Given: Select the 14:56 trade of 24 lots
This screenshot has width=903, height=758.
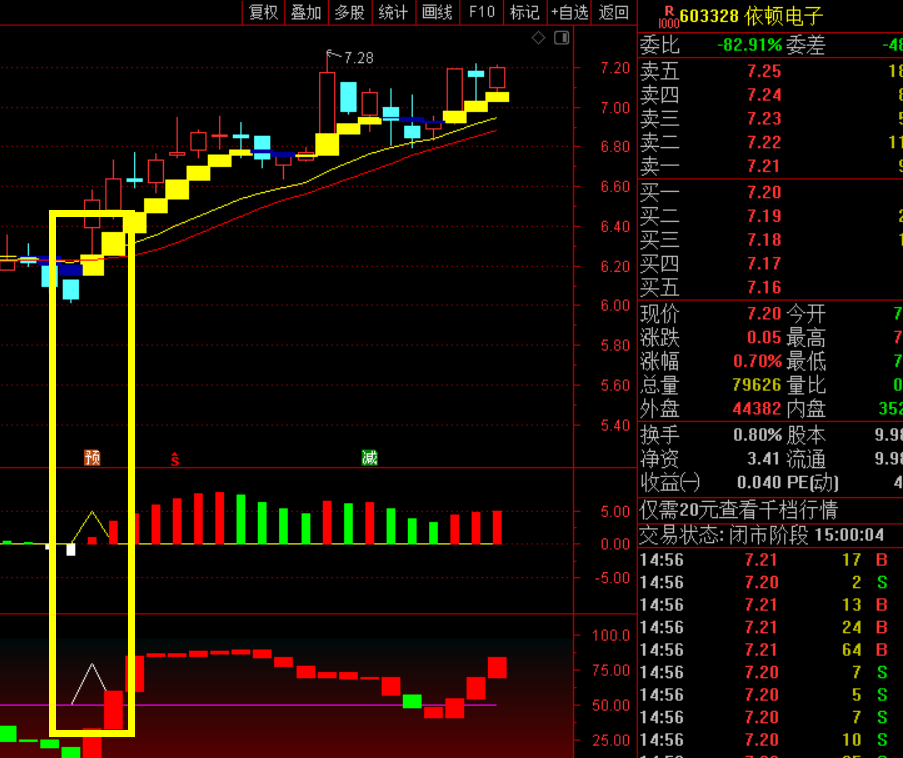Looking at the screenshot, I should pyautogui.click(x=771, y=627).
